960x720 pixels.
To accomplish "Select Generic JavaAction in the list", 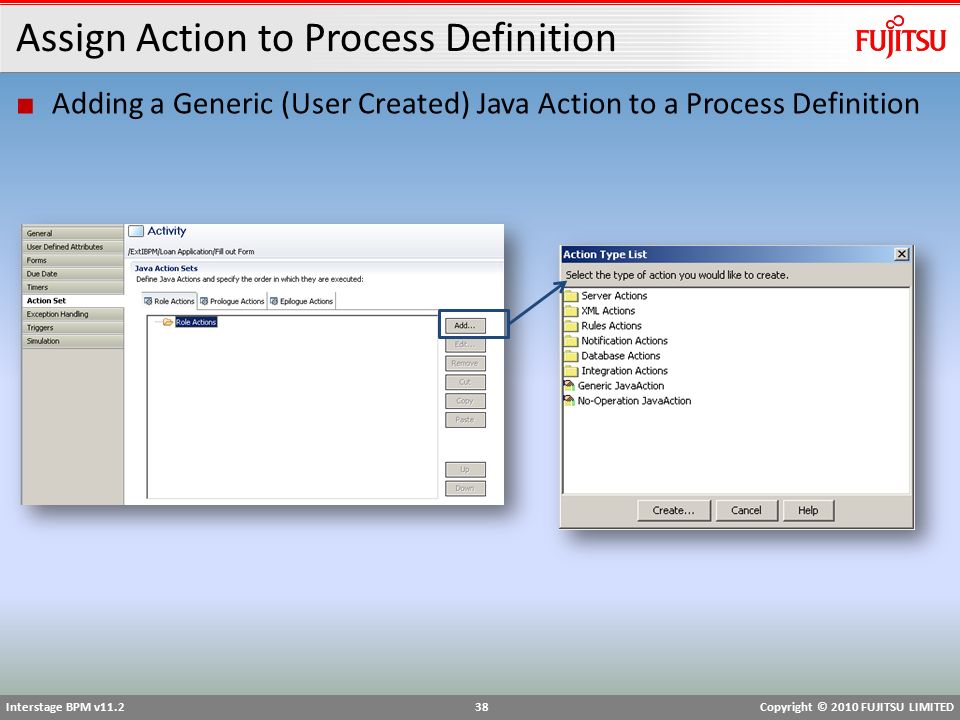I will 621,386.
